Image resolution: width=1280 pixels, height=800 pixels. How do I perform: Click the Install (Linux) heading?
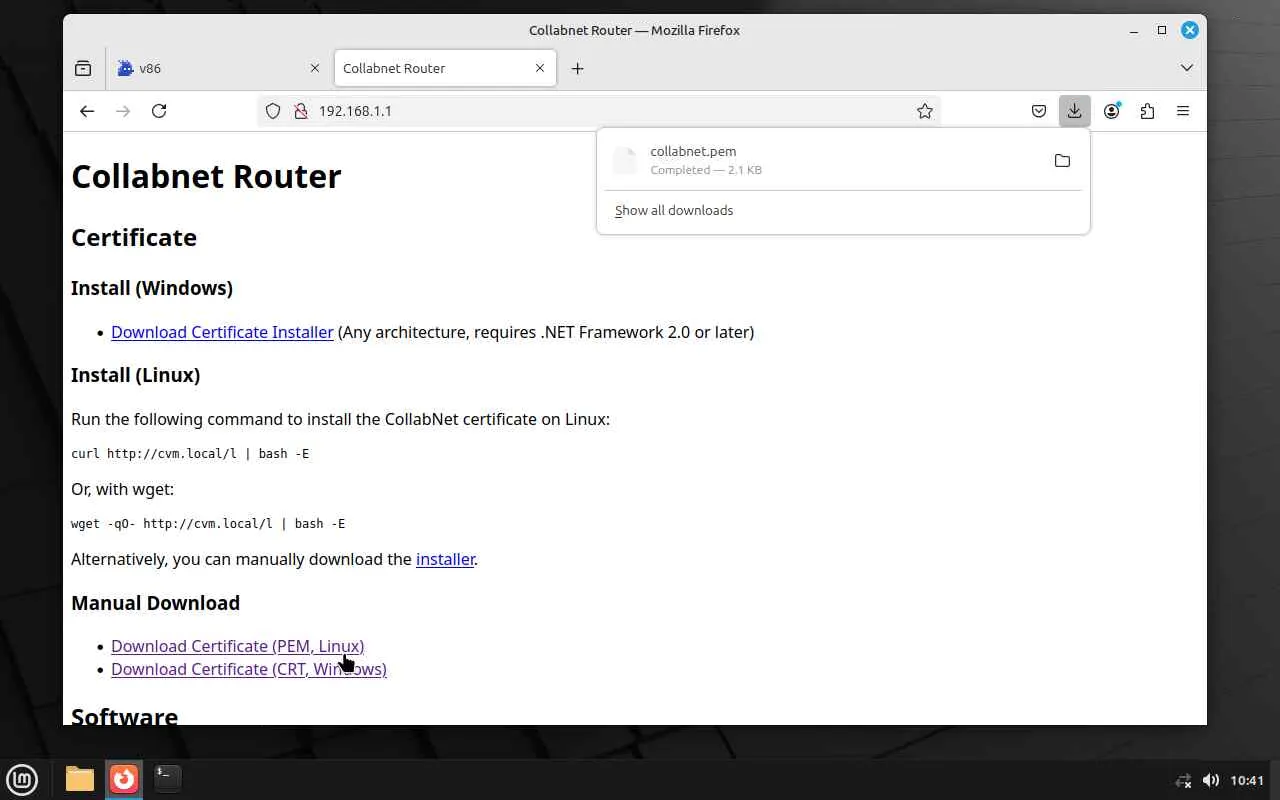coord(136,375)
